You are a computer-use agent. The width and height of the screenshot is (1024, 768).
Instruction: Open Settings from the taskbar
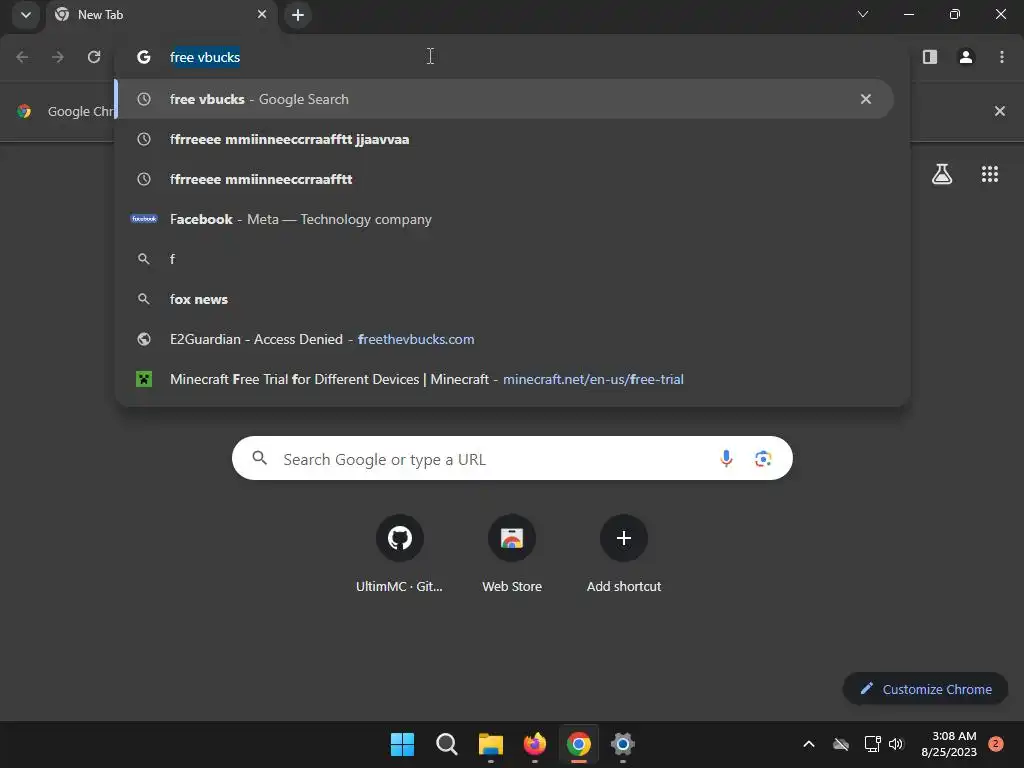(623, 744)
